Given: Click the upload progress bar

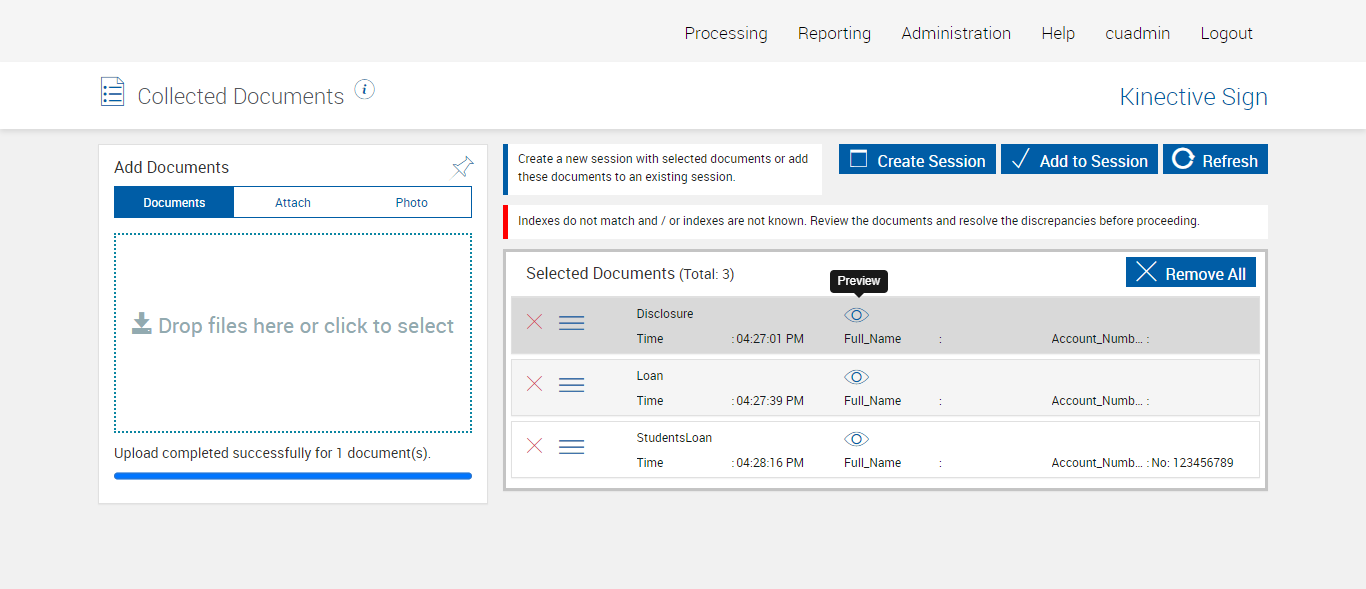Looking at the screenshot, I should click(293, 476).
